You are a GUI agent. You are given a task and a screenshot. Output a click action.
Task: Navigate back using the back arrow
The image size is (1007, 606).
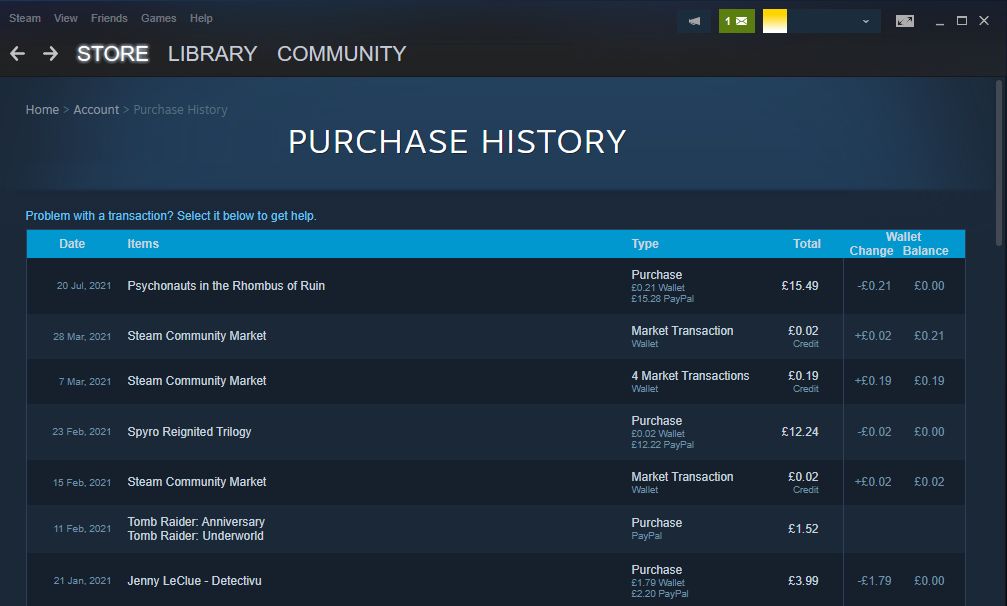point(17,53)
